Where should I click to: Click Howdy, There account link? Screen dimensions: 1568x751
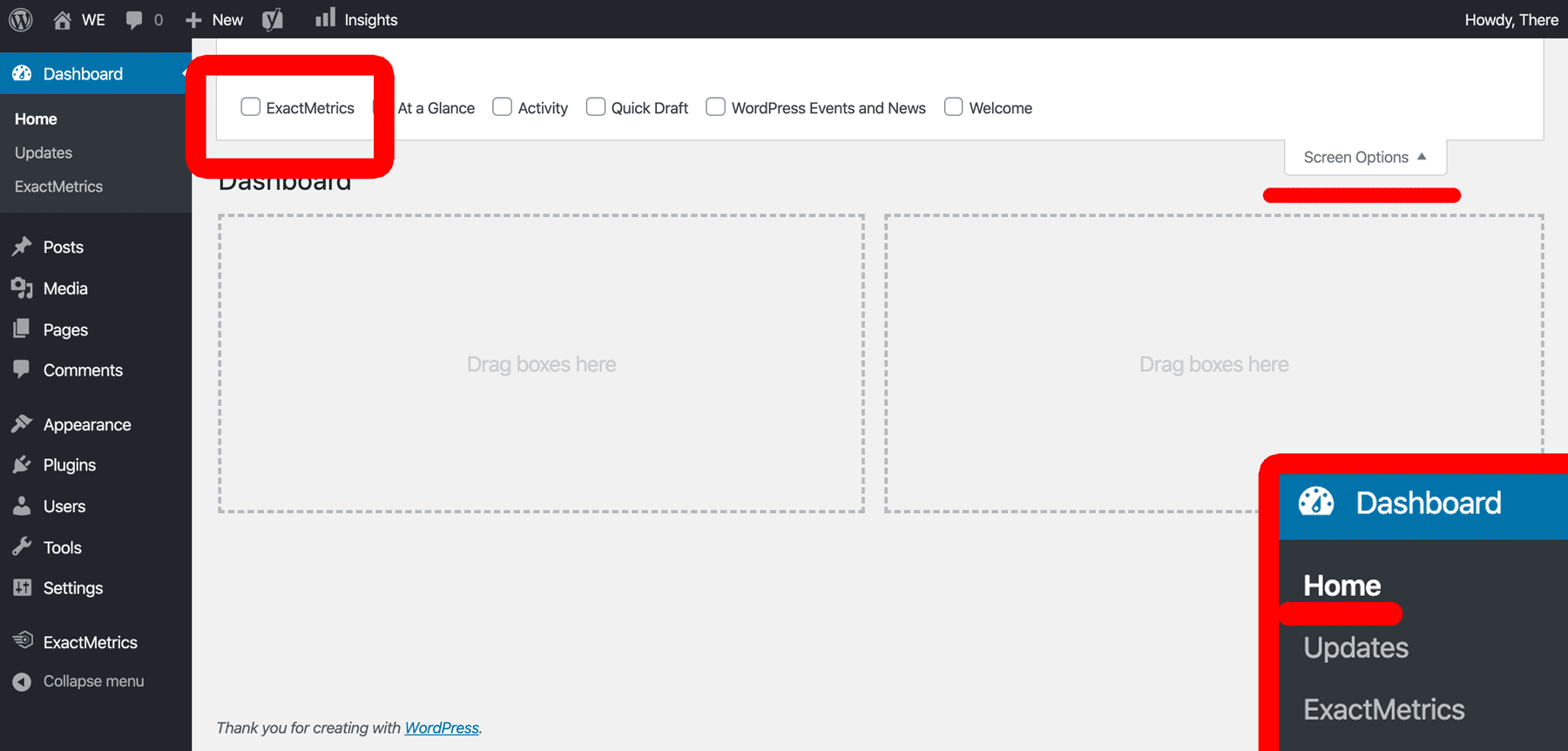point(1511,20)
